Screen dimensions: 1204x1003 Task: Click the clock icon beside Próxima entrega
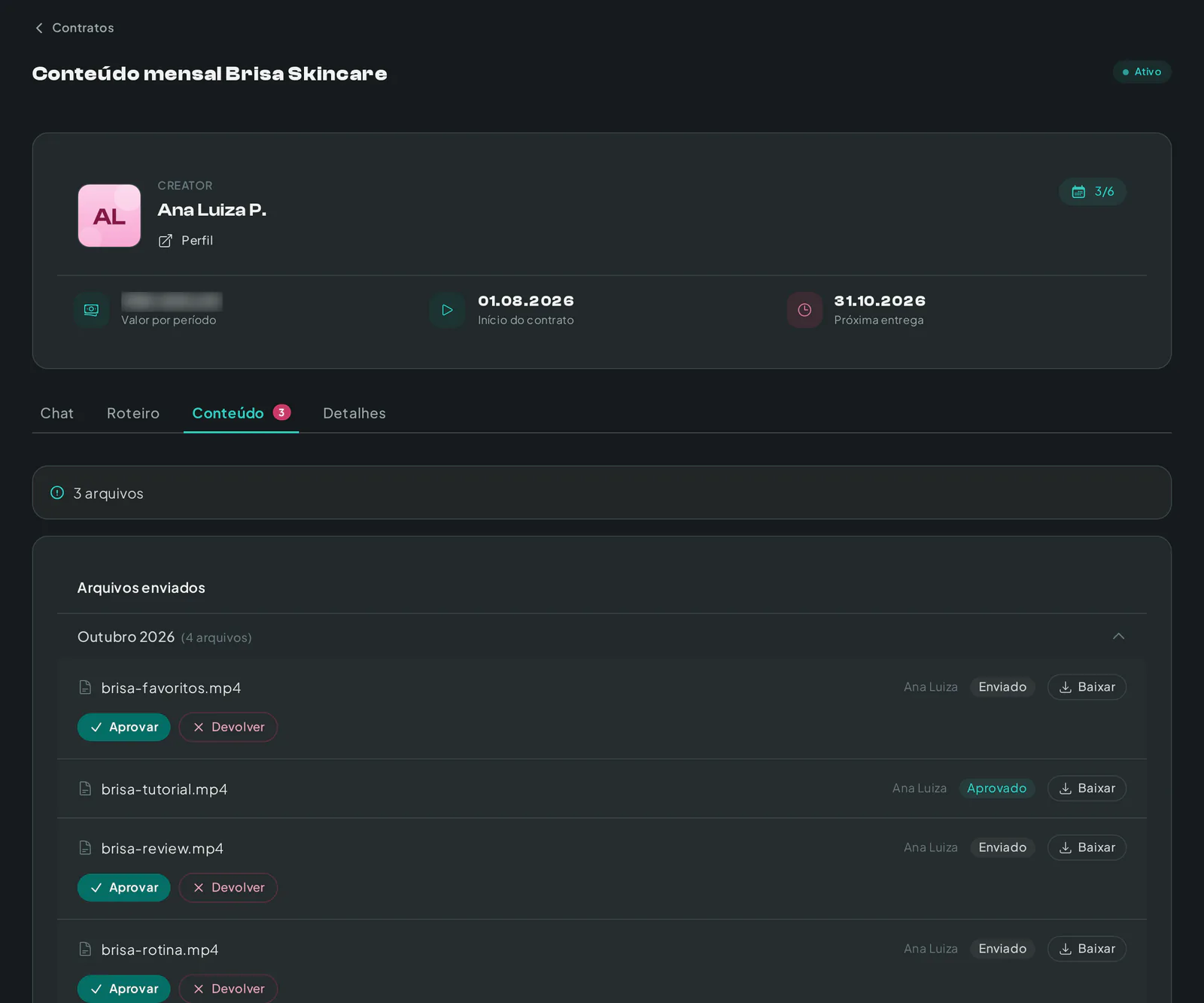(804, 310)
